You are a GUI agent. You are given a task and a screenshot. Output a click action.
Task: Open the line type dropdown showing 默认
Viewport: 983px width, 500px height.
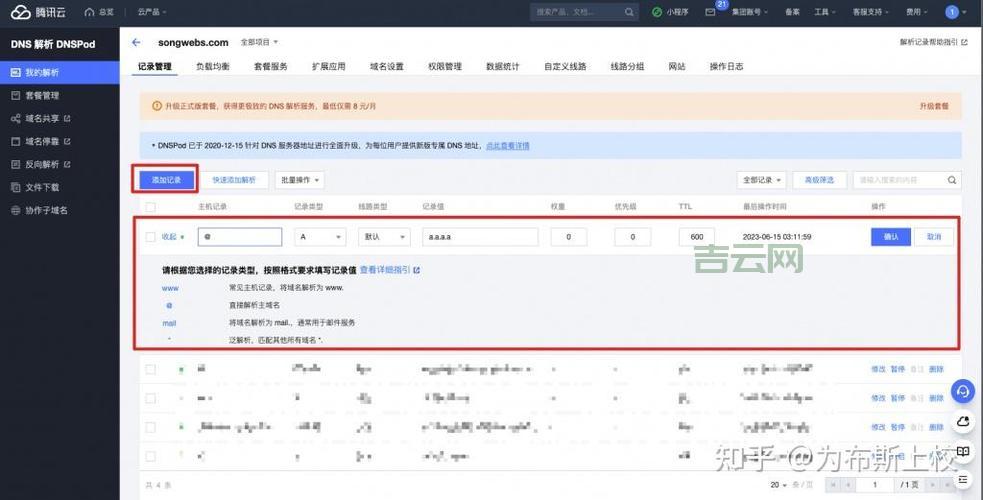pos(384,237)
